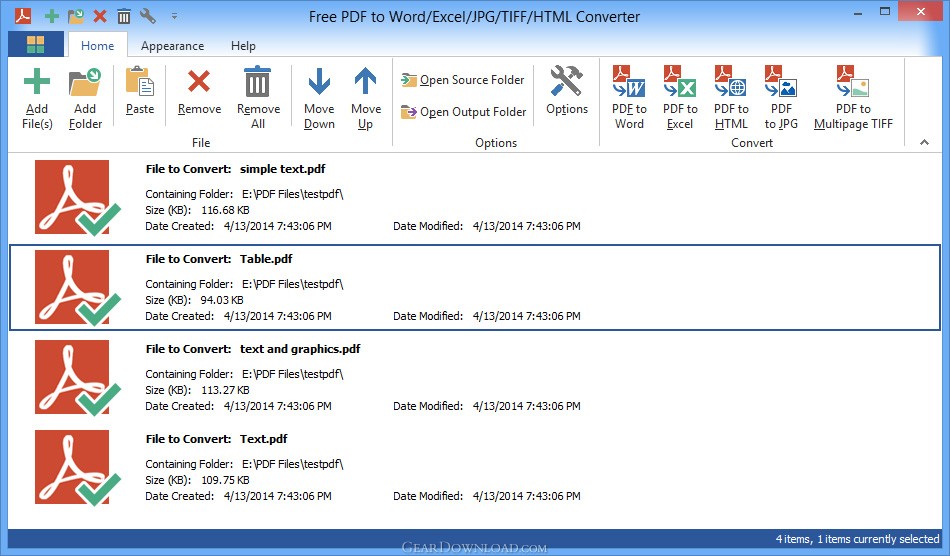Click the app PDF logo in title bar
Viewport: 950px width, 556px height.
pyautogui.click(x=23, y=15)
